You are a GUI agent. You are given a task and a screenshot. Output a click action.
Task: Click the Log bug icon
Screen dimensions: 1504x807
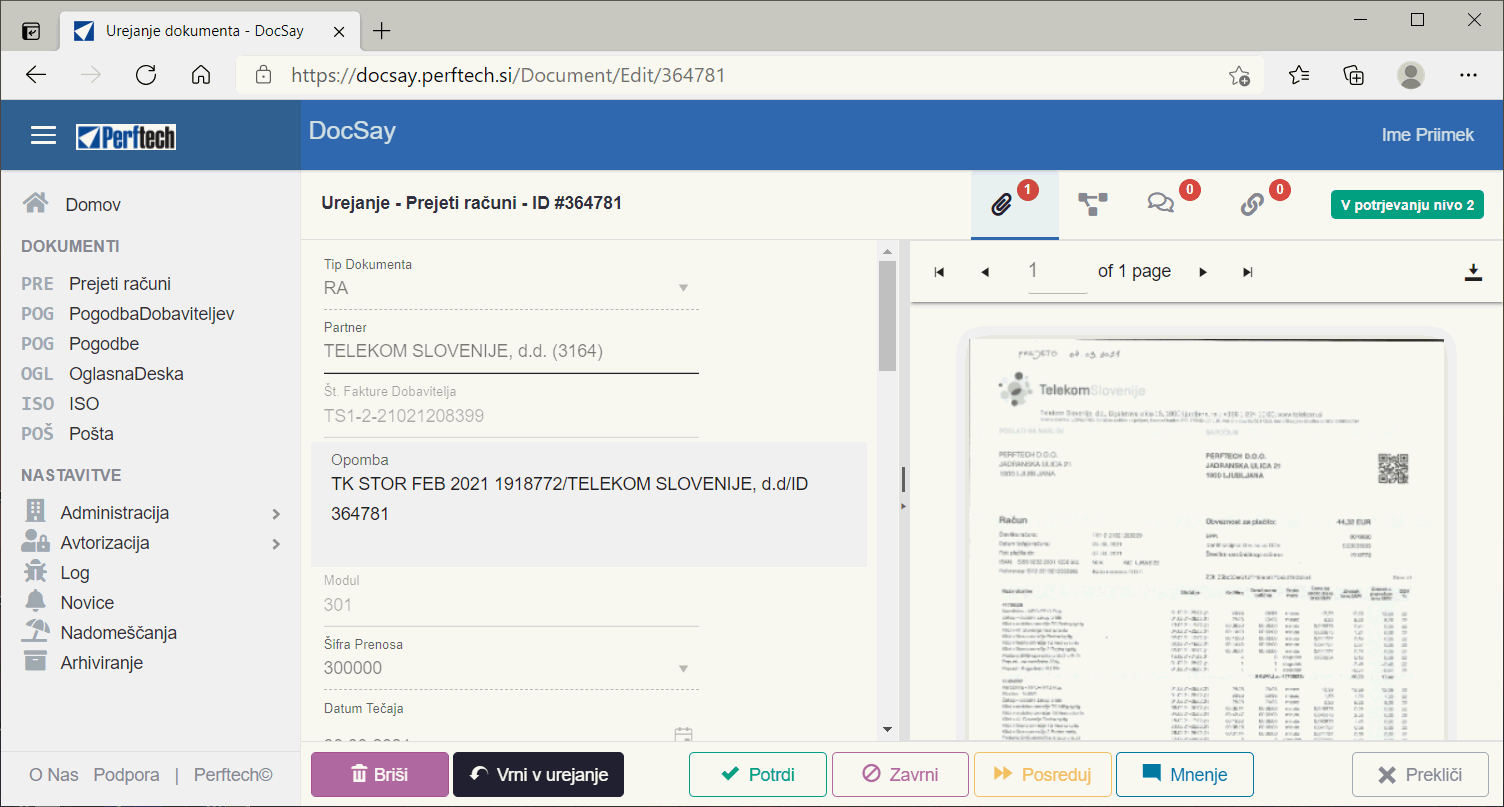point(35,572)
